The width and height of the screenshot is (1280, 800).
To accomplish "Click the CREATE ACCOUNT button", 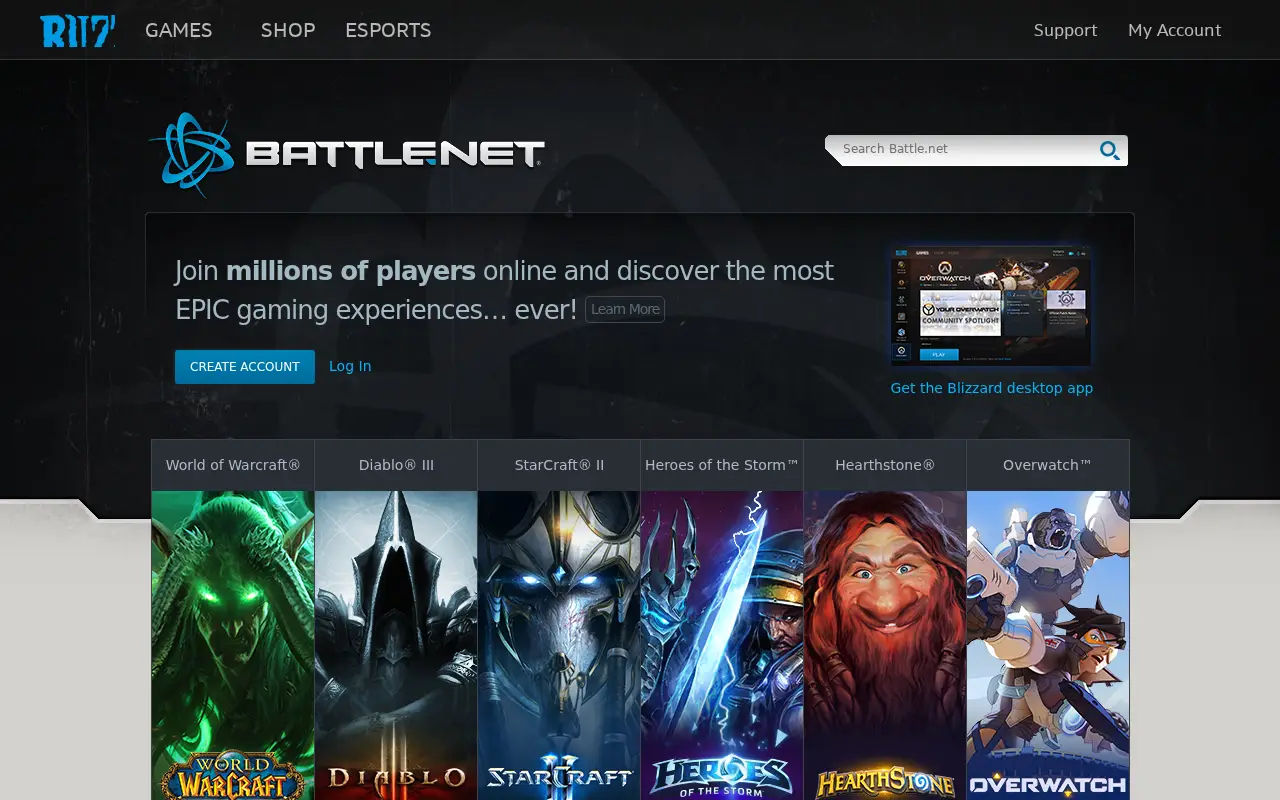I will coord(245,367).
